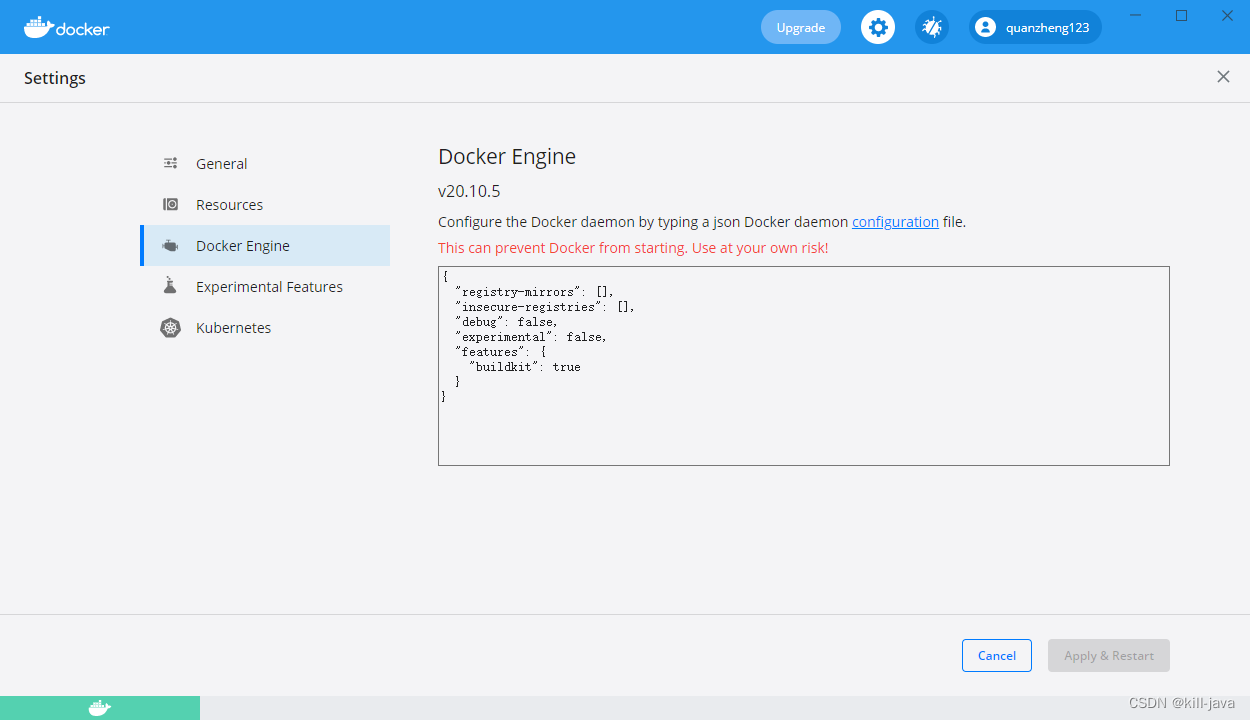
Task: Open the Kubernetes settings section
Action: (265, 328)
